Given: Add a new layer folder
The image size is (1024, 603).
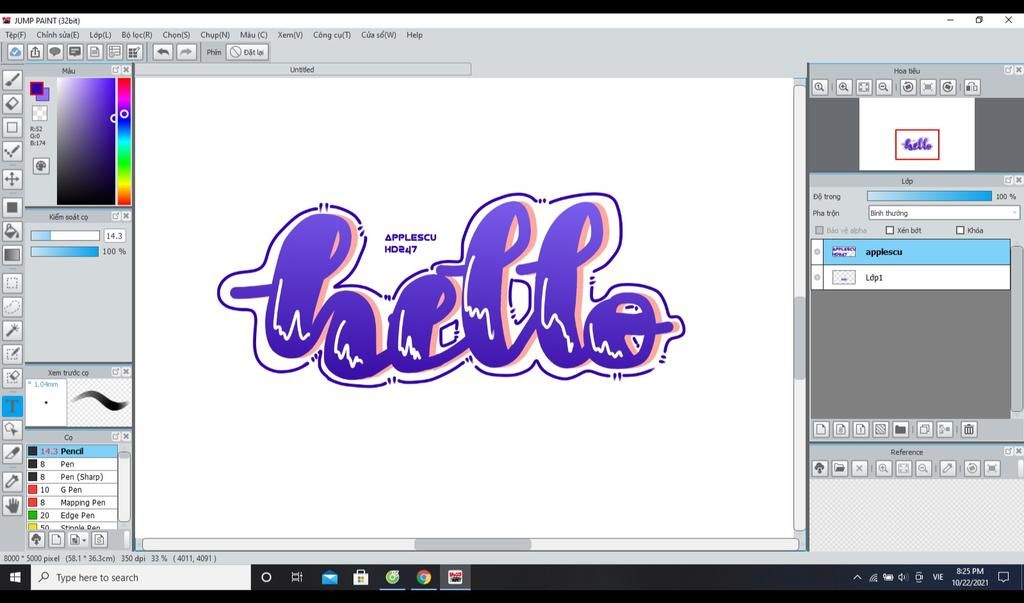Looking at the screenshot, I should (900, 429).
